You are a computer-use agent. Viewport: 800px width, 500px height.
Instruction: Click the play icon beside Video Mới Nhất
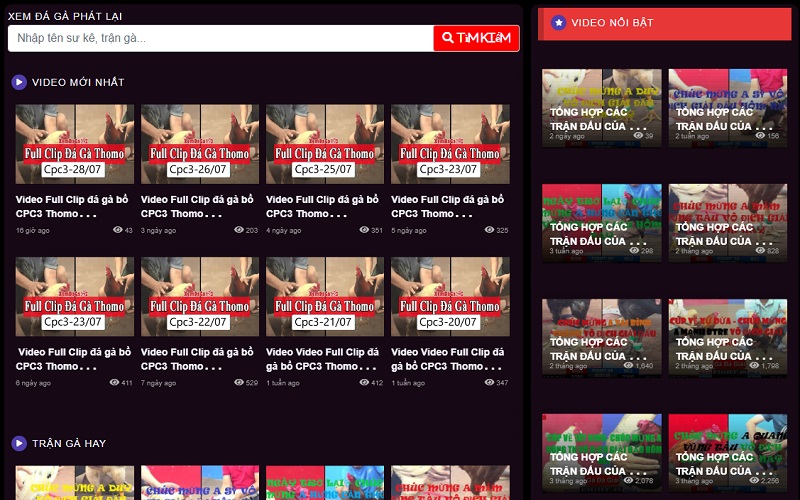coord(19,82)
